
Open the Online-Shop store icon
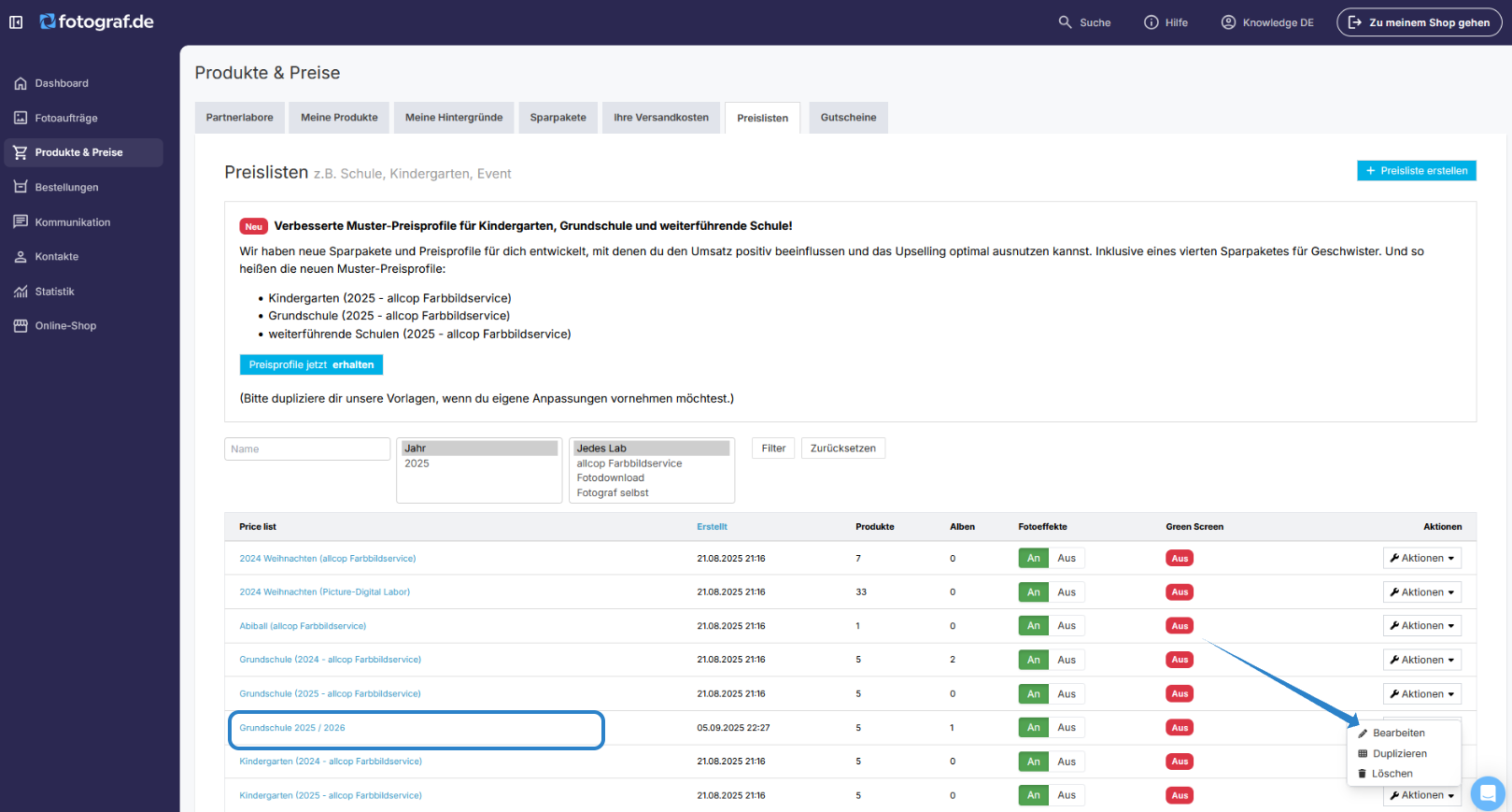pyautogui.click(x=21, y=326)
